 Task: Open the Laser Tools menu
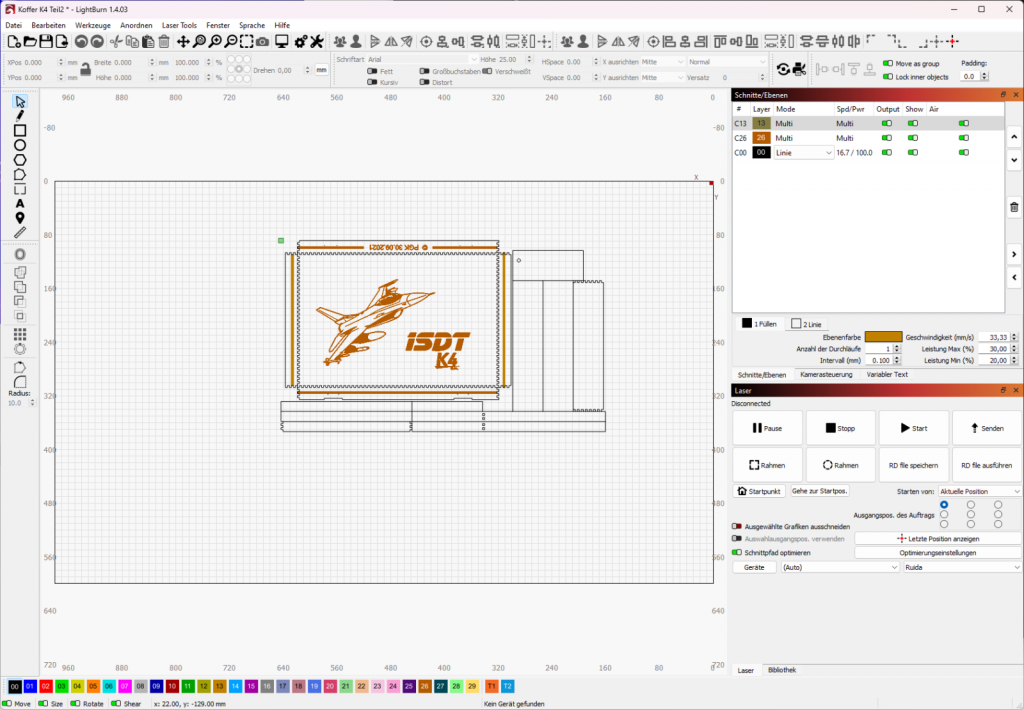point(179,25)
